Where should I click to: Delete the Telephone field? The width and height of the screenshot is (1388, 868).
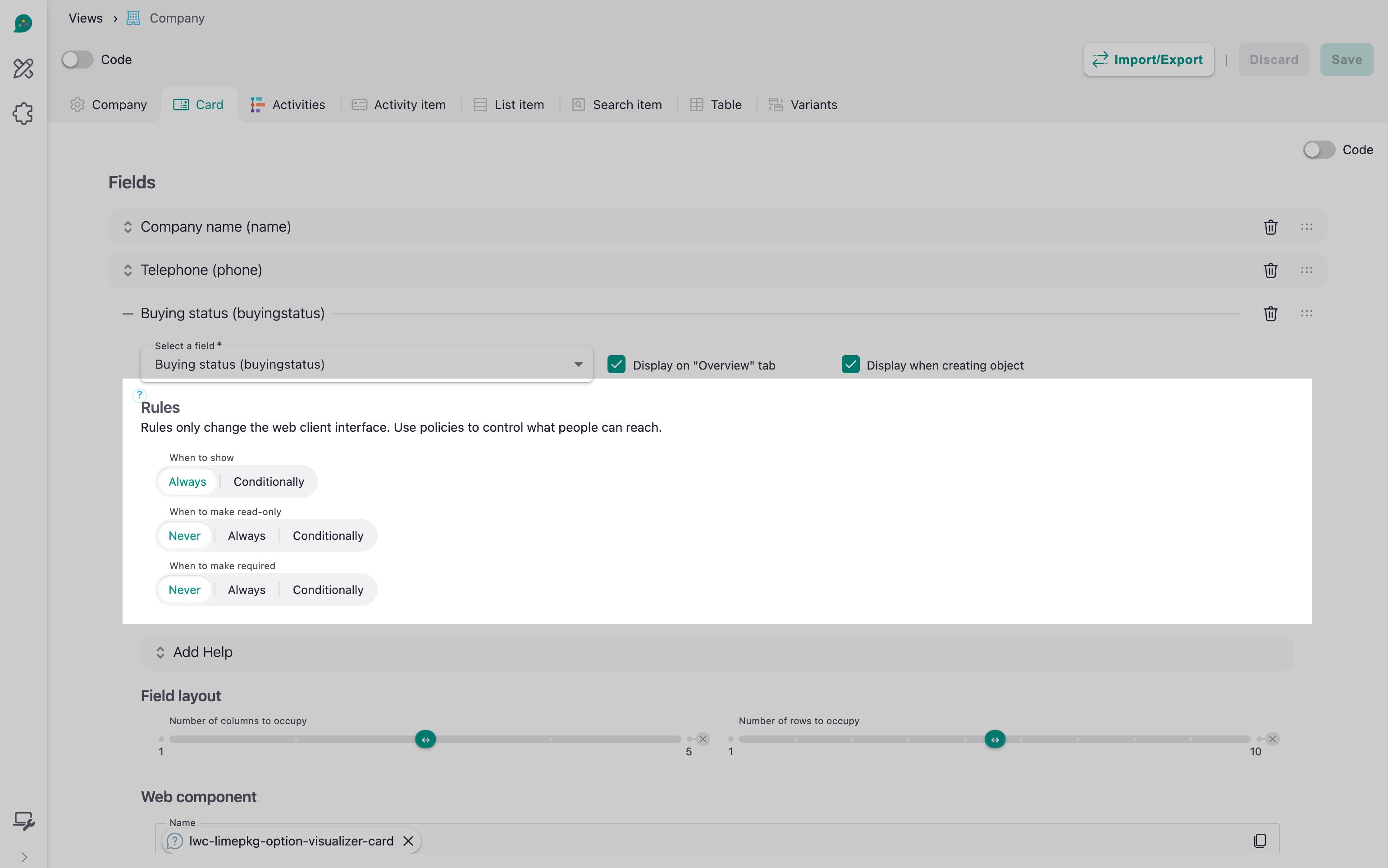[1270, 270]
